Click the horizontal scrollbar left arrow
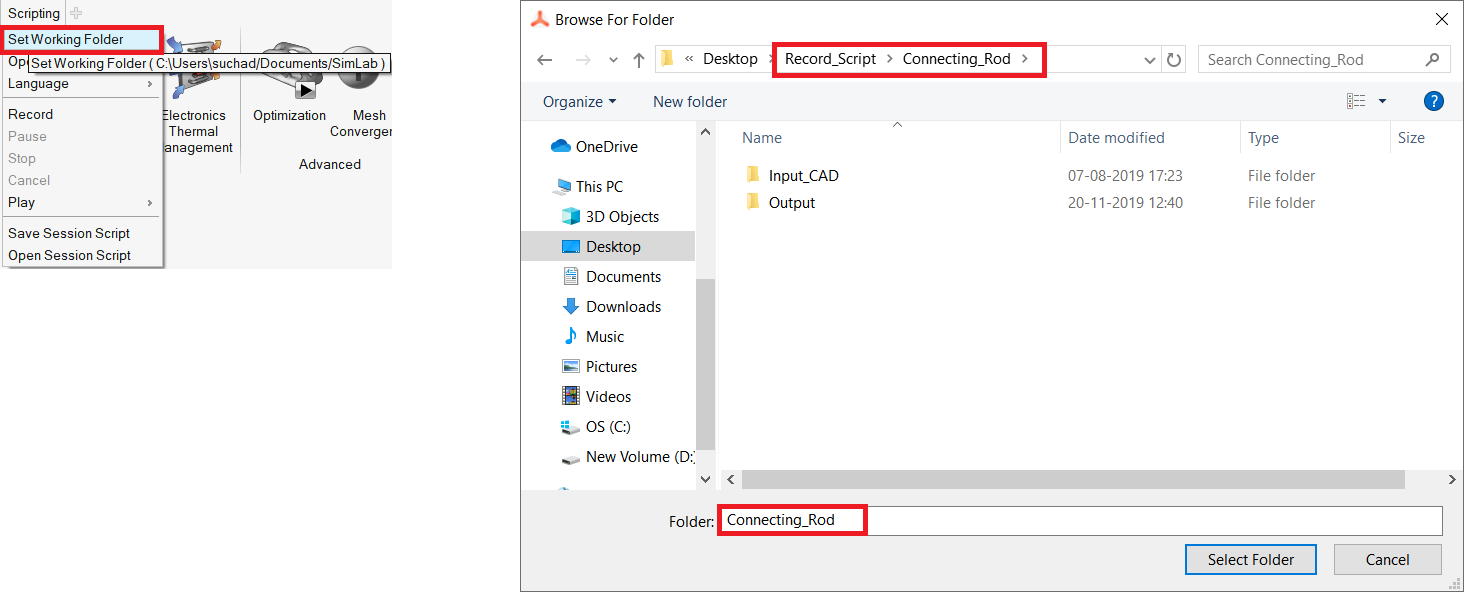The height and width of the screenshot is (616, 1481). pyautogui.click(x=729, y=481)
